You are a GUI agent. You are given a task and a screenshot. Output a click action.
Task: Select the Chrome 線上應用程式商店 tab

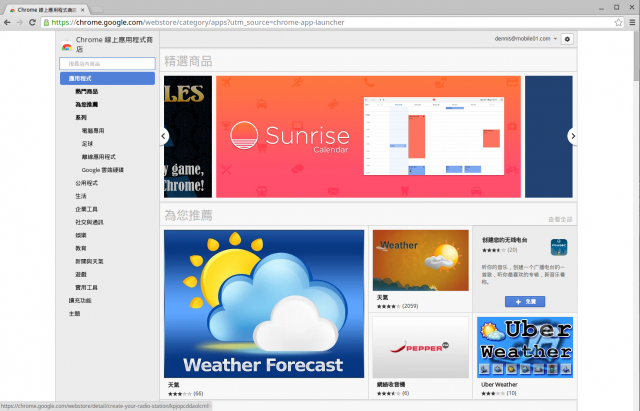tap(47, 10)
